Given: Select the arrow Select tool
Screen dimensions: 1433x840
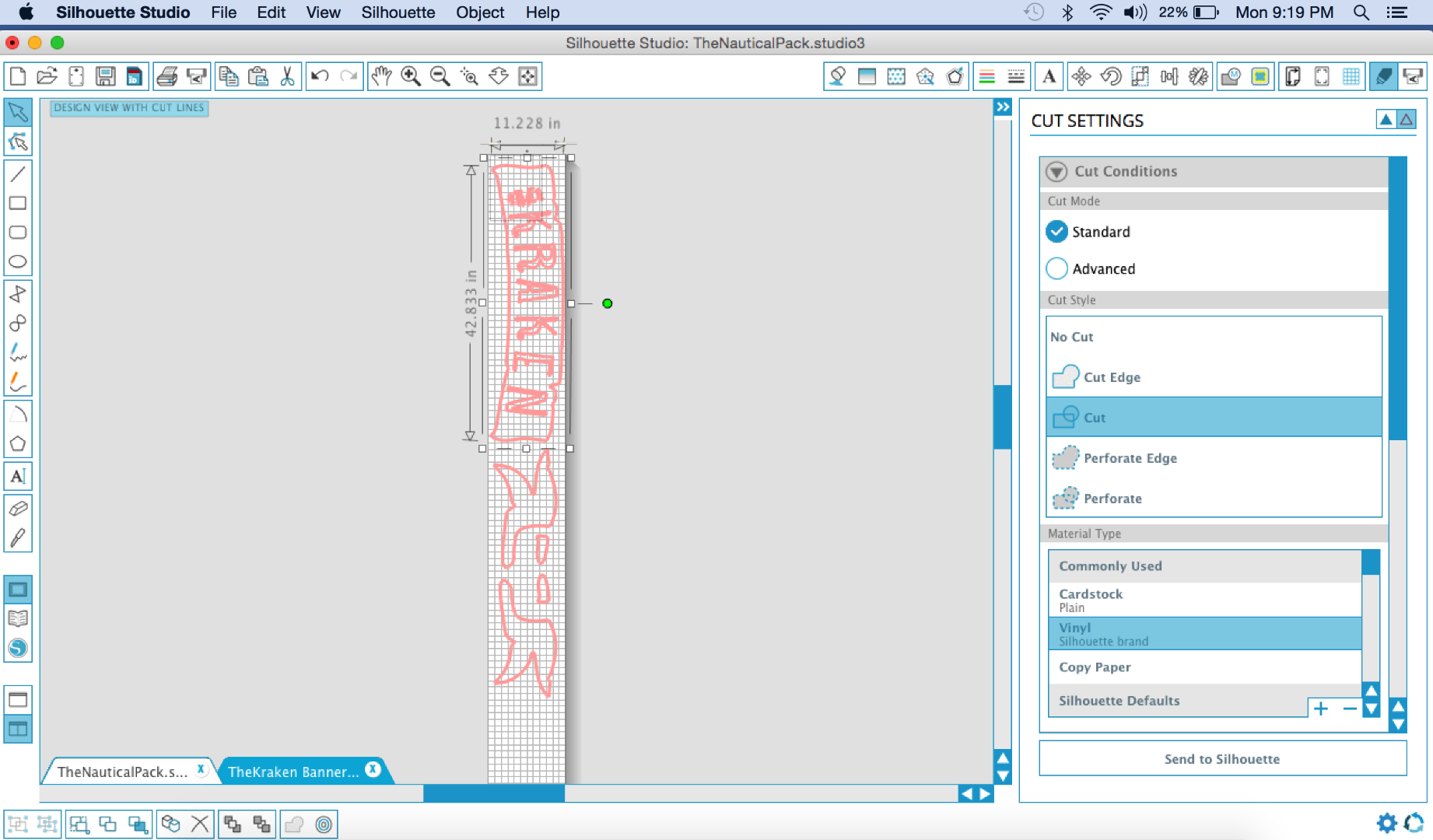Looking at the screenshot, I should point(18,113).
